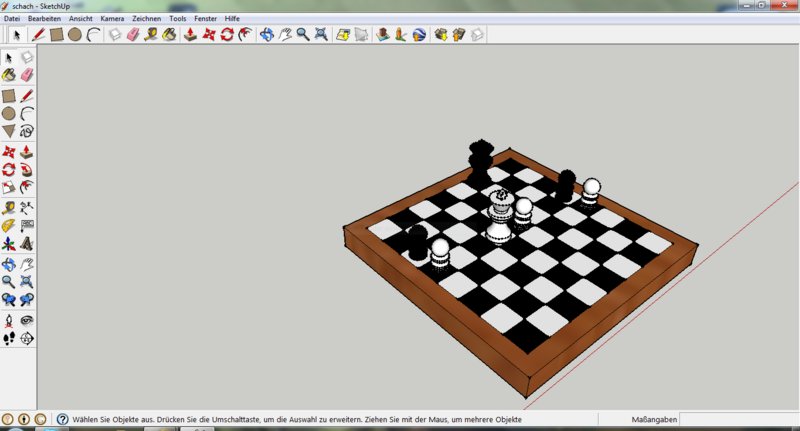Select the Orbit tool in top toolbar
The image size is (800, 431).
click(x=266, y=35)
